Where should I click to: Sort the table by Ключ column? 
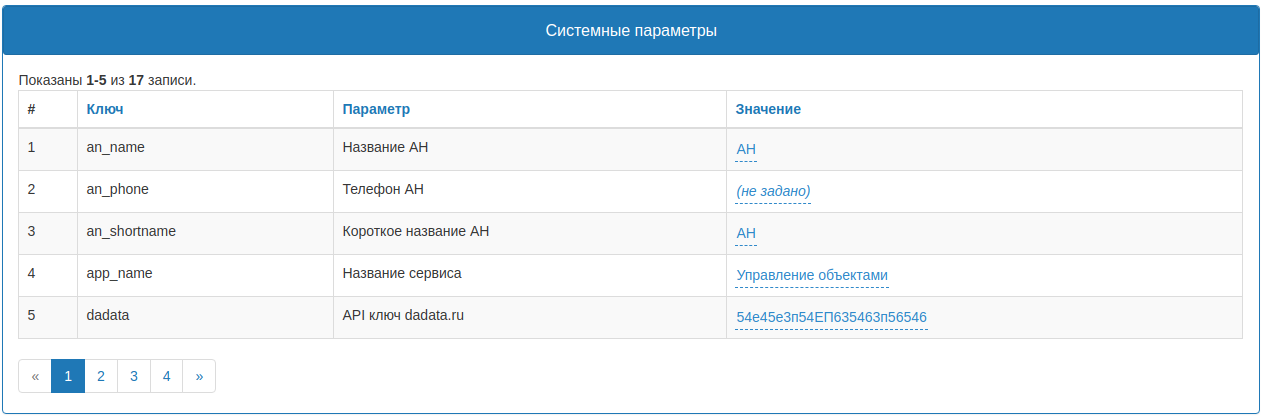coord(105,109)
